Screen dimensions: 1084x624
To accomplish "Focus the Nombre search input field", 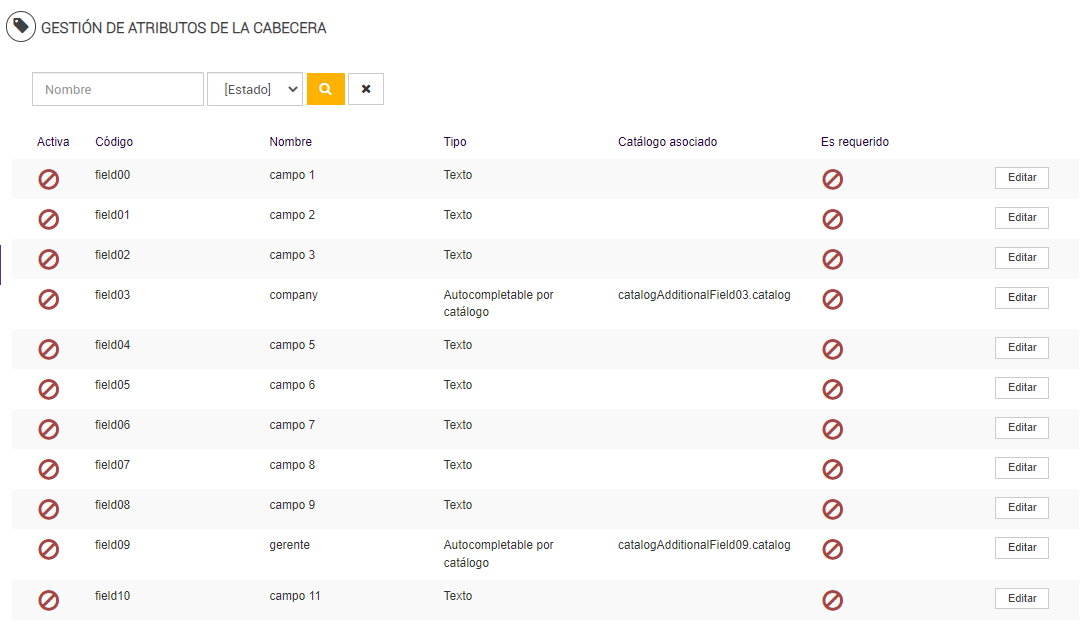I will (118, 89).
